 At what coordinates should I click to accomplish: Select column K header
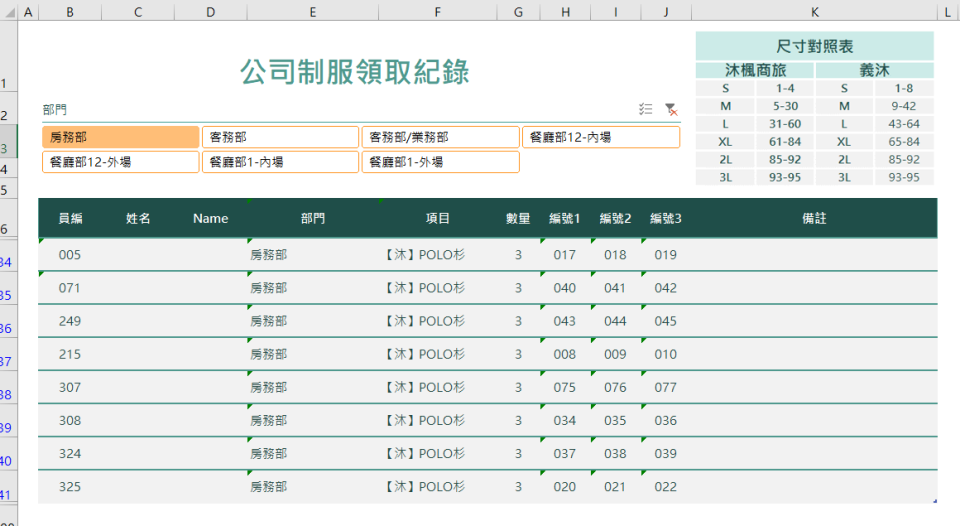[814, 10]
